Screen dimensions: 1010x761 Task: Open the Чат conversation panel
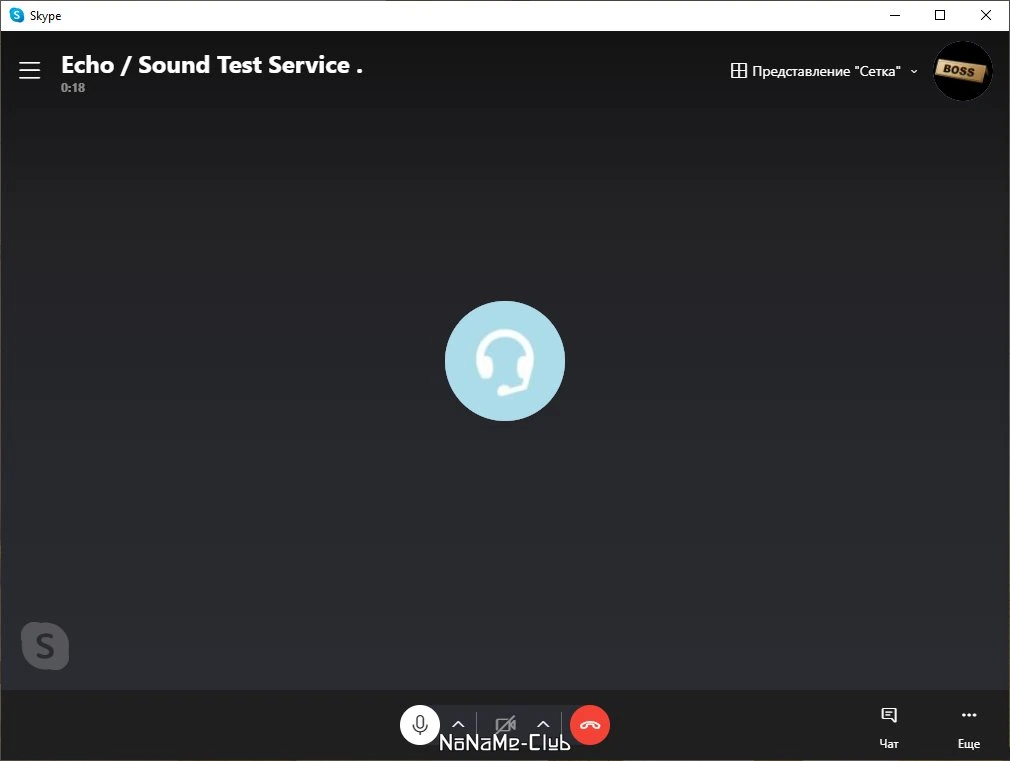point(889,728)
